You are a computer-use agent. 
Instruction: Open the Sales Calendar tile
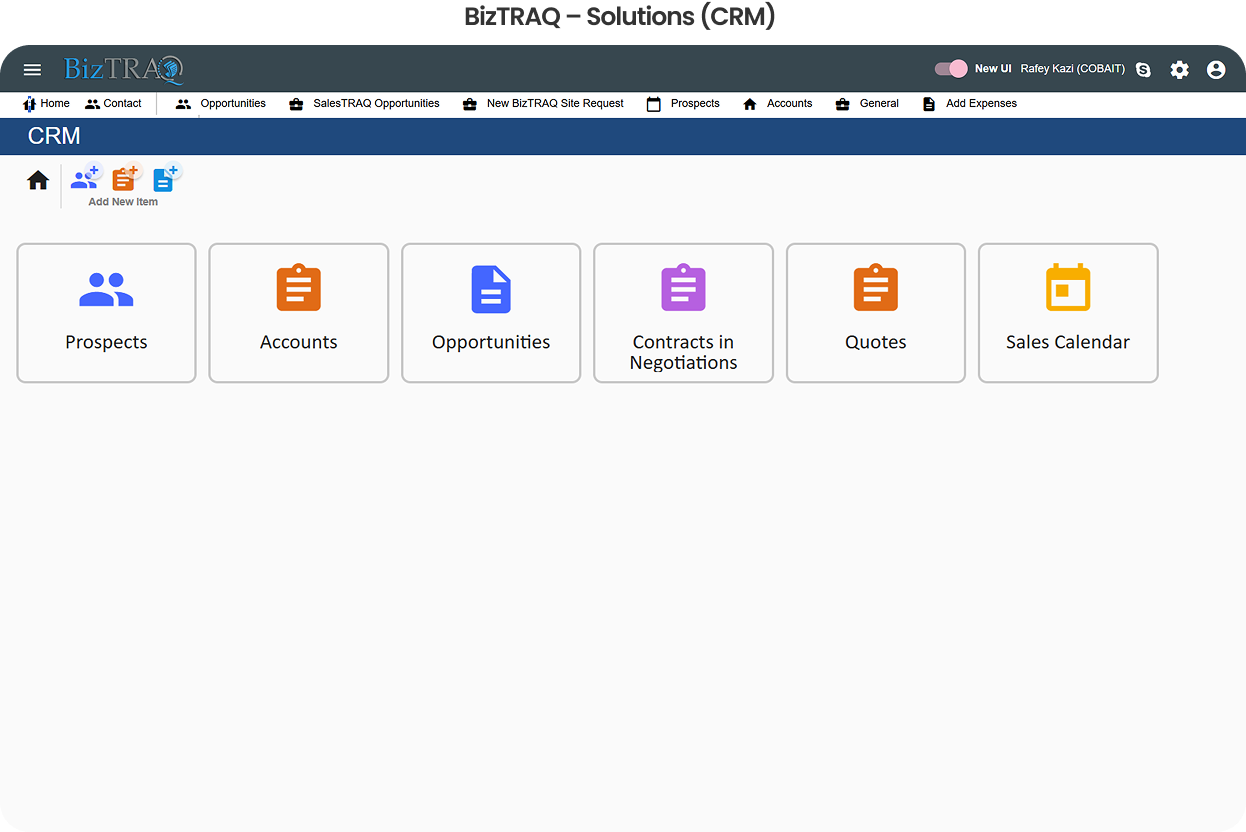[1068, 313]
